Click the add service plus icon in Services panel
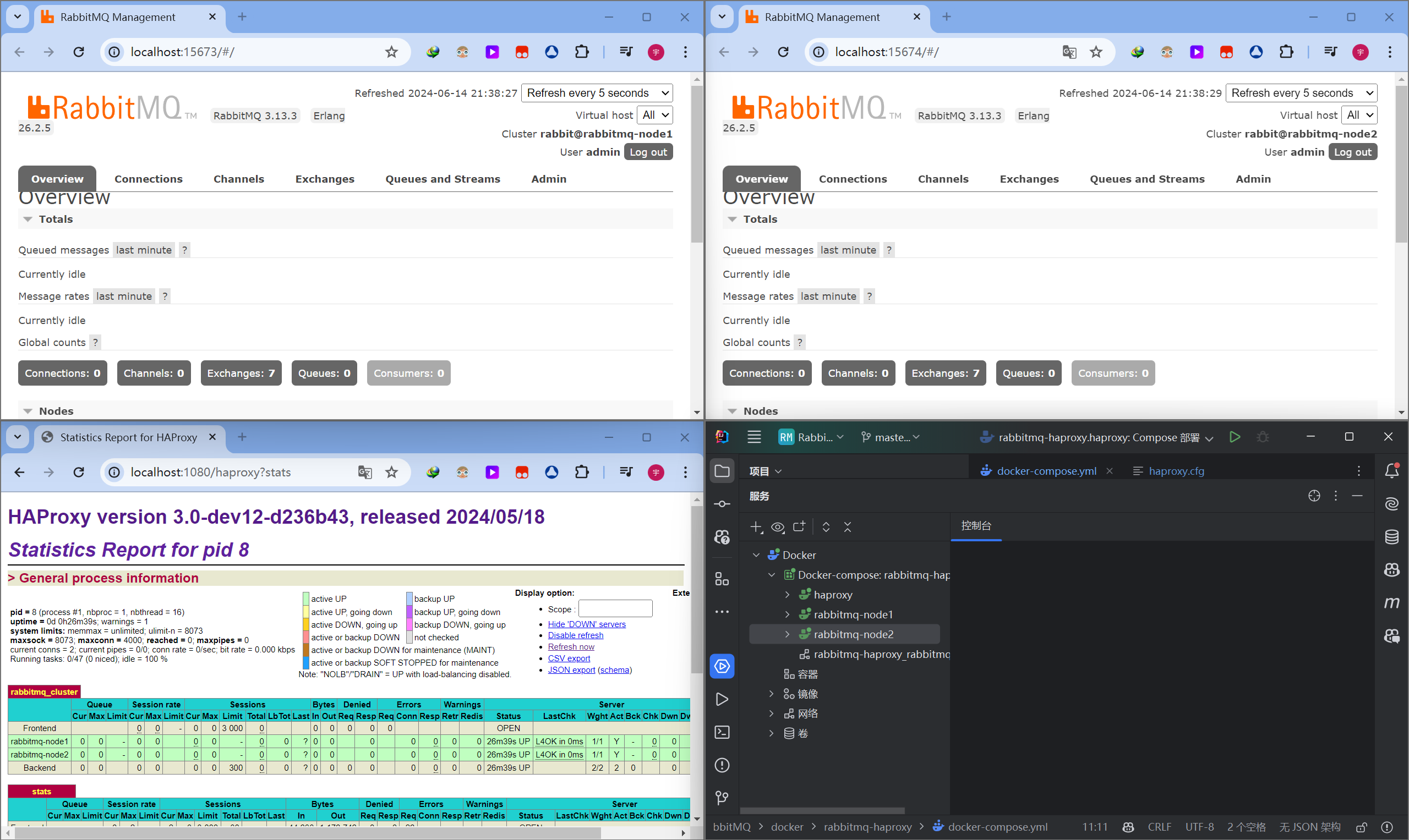Screen dimensions: 1409x840 pyautogui.click(x=756, y=527)
